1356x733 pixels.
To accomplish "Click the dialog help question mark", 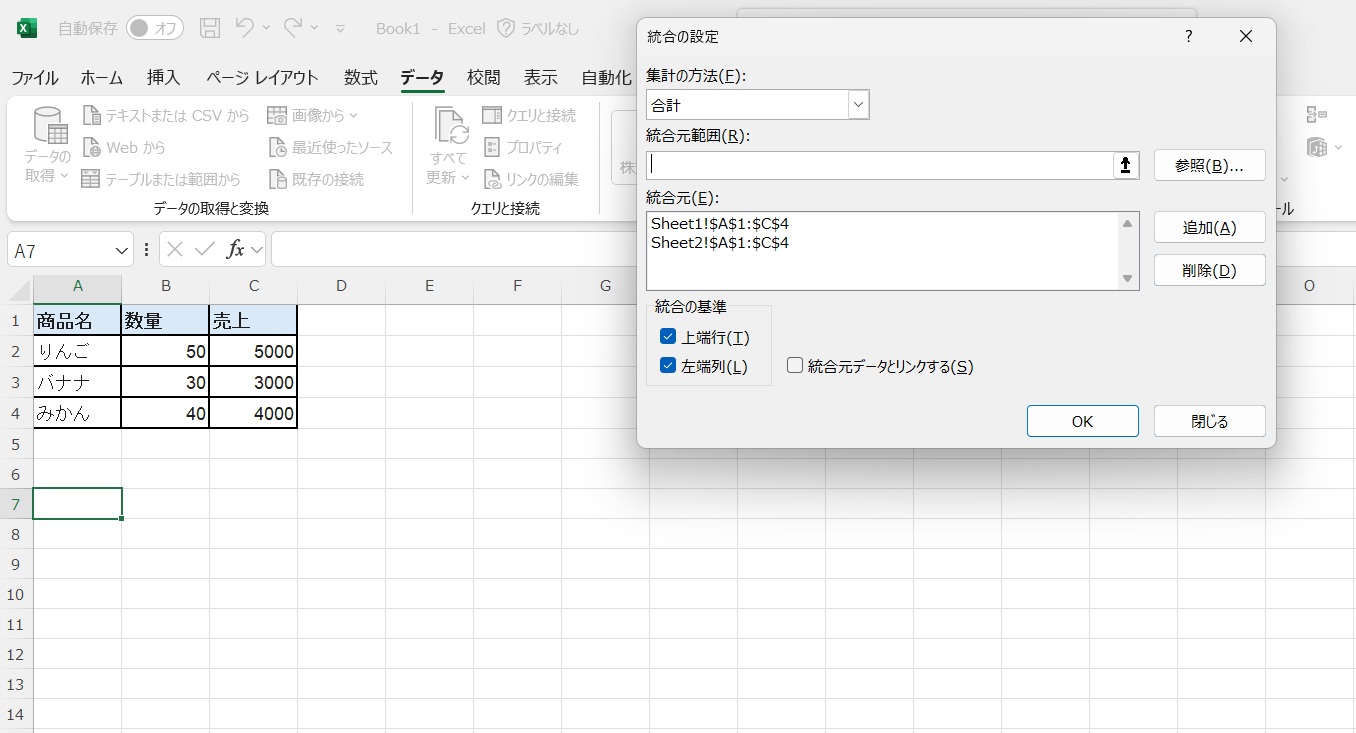I will (1188, 37).
